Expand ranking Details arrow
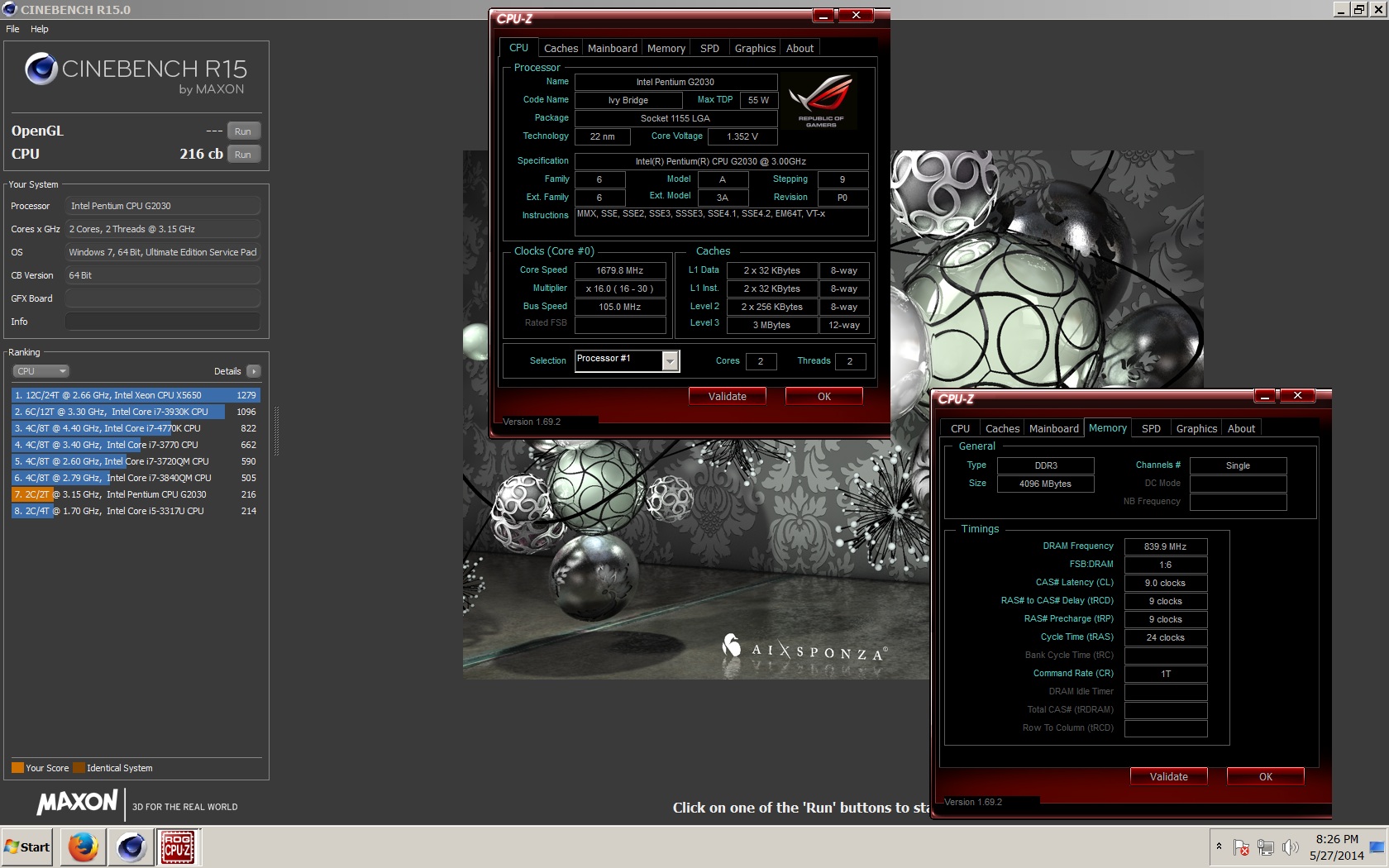This screenshot has width=1389, height=868. click(254, 371)
